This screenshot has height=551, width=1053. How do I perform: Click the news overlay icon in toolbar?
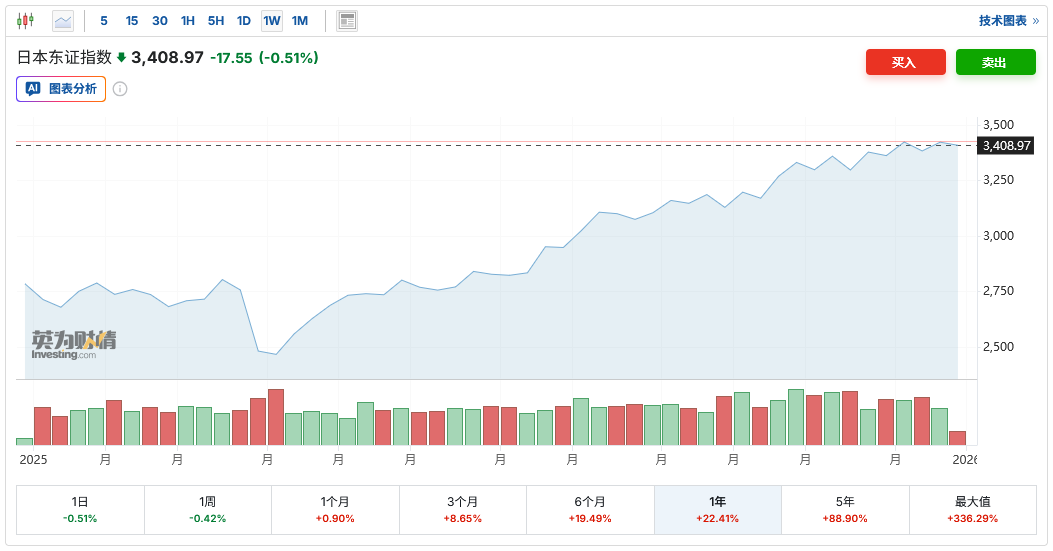coord(347,20)
